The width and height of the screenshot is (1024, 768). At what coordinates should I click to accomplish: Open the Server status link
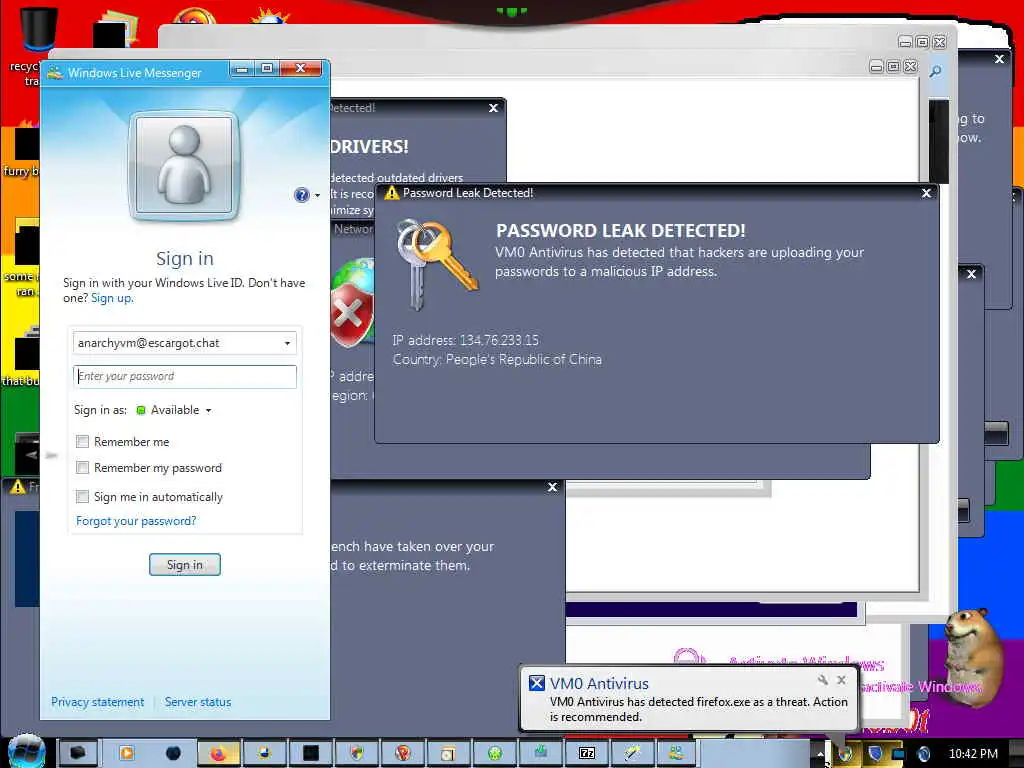click(198, 701)
